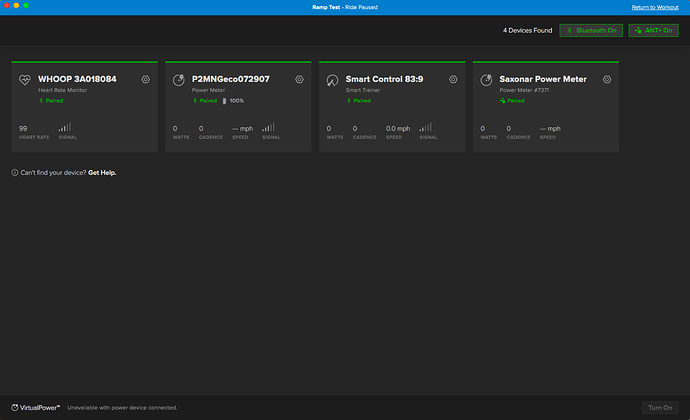Image resolution: width=690 pixels, height=420 pixels.
Task: Click signal strength bars on WHOOP card
Action: point(65,127)
